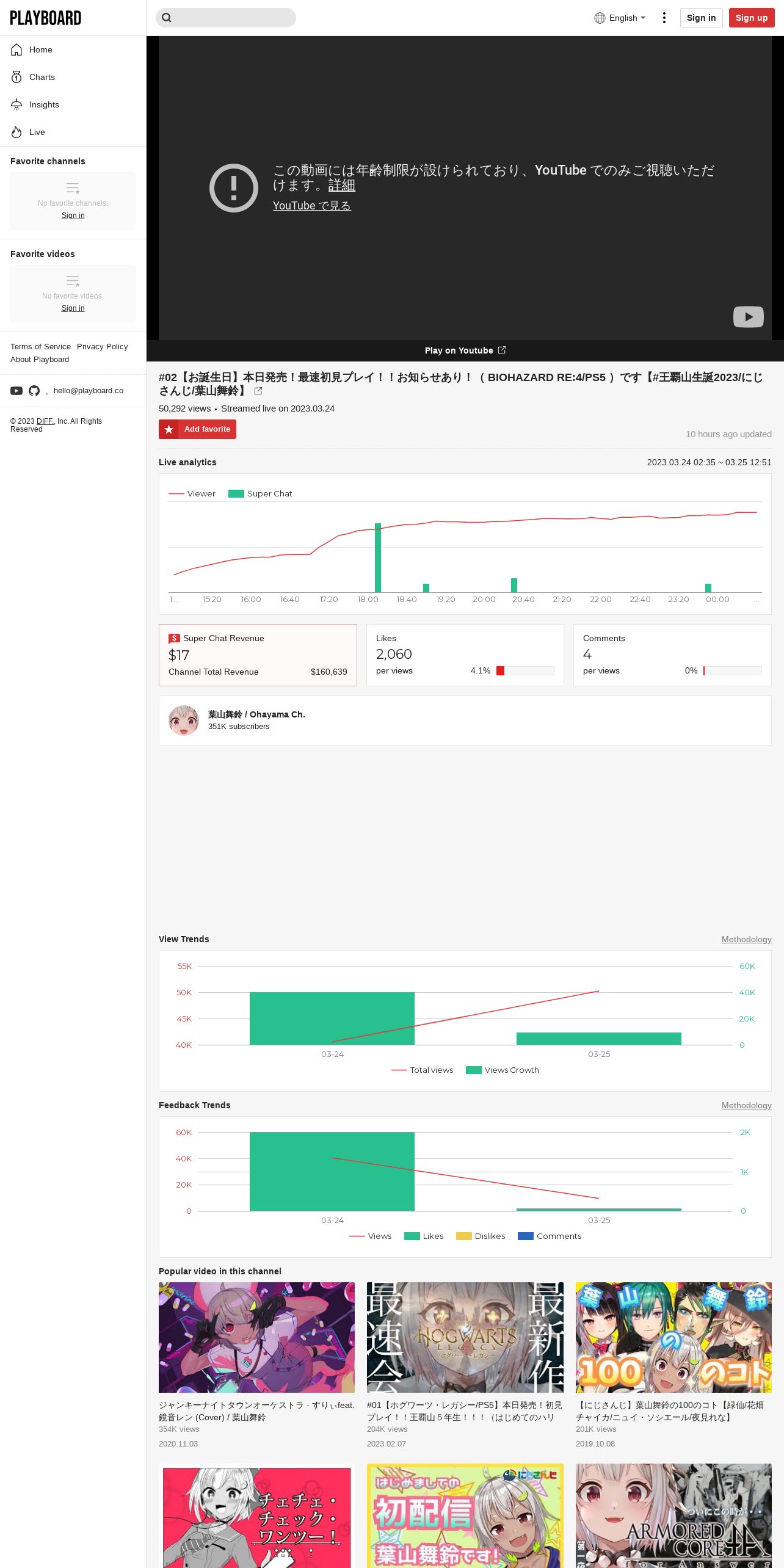Screen dimensions: 784x1568
Task: Click the DIFF. company link
Action: [45, 421]
